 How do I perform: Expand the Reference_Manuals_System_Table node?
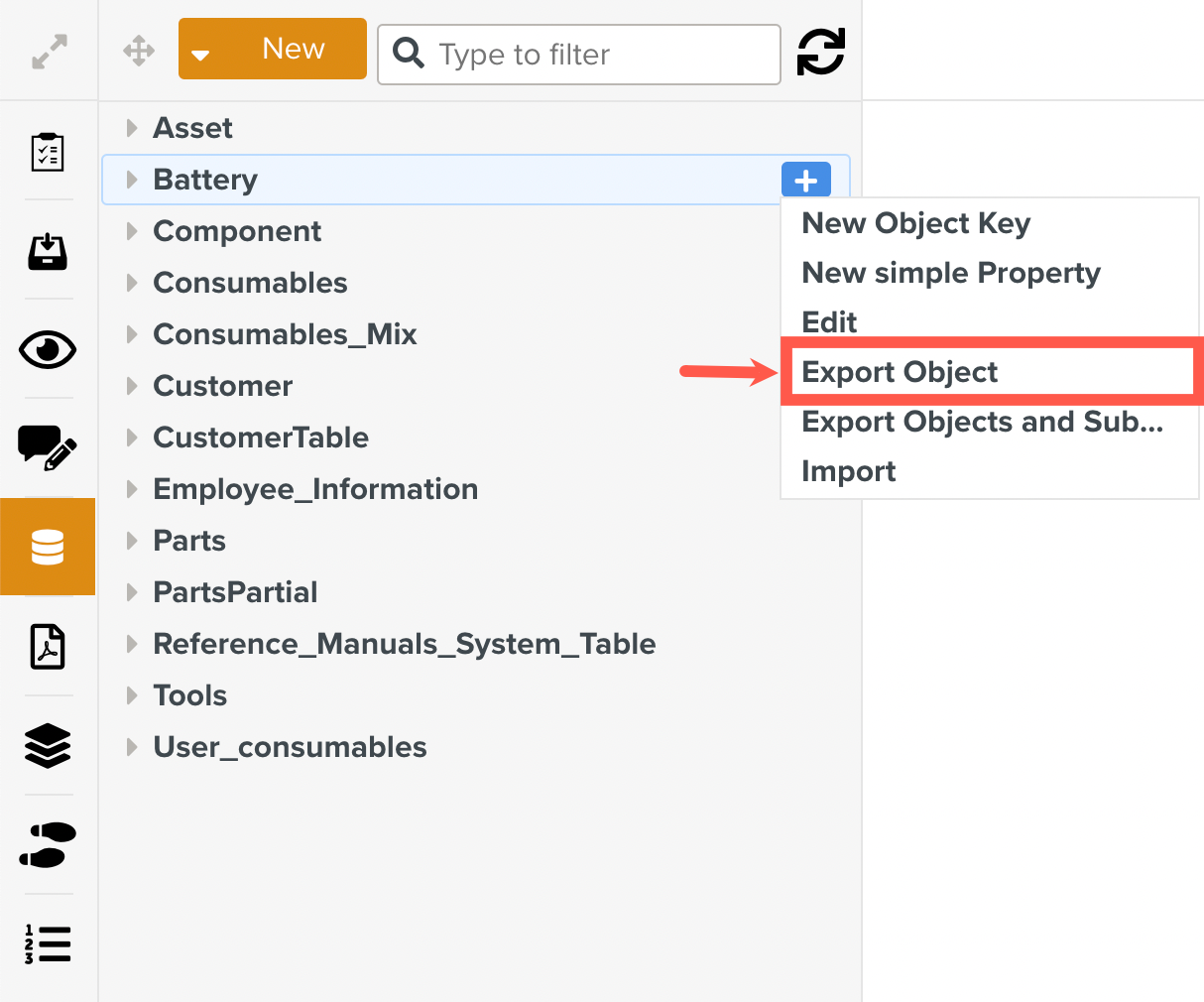132,644
